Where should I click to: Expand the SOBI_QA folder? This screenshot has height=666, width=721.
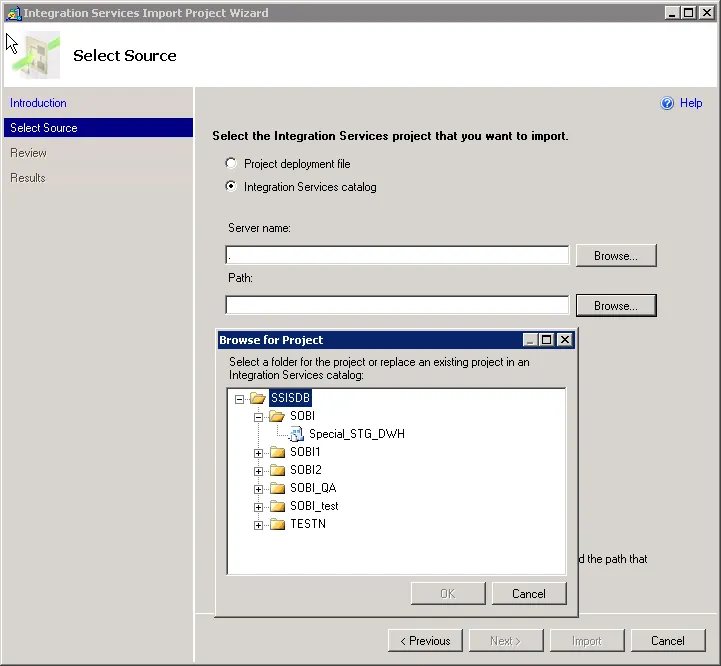[258, 489]
